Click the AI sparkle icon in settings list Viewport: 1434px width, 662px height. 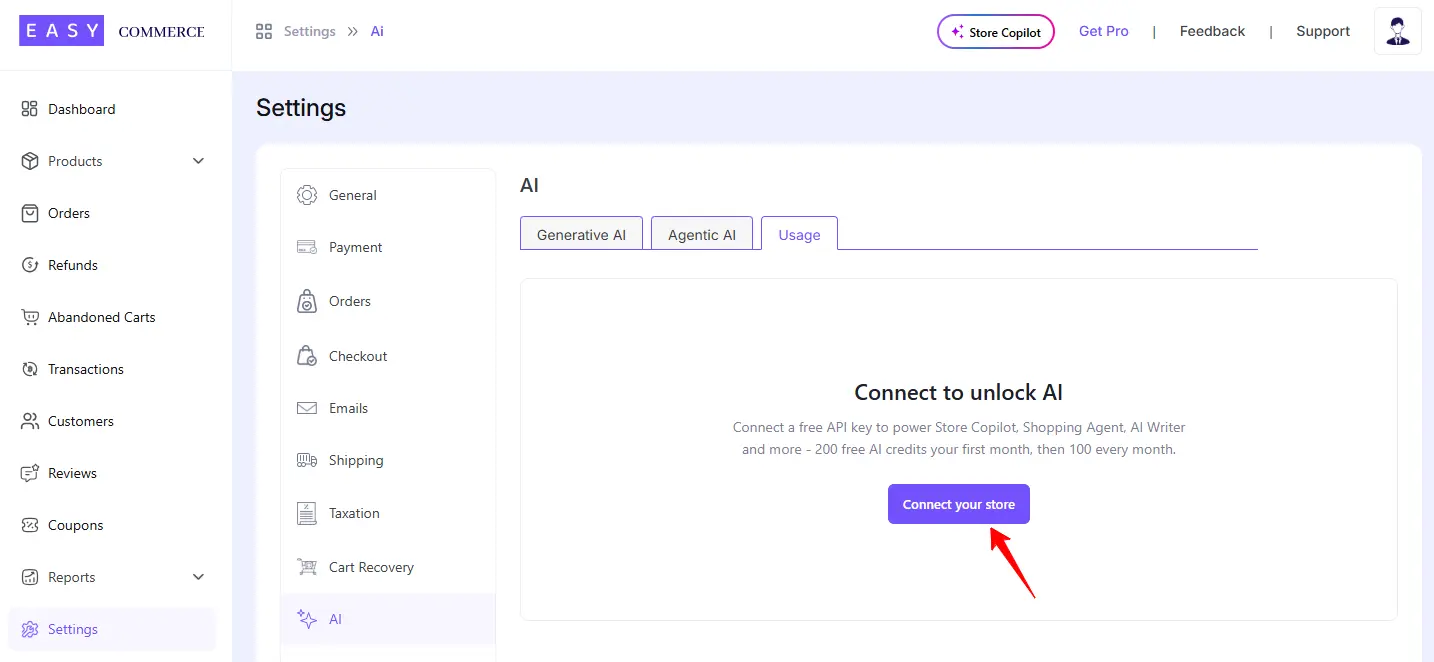307,619
